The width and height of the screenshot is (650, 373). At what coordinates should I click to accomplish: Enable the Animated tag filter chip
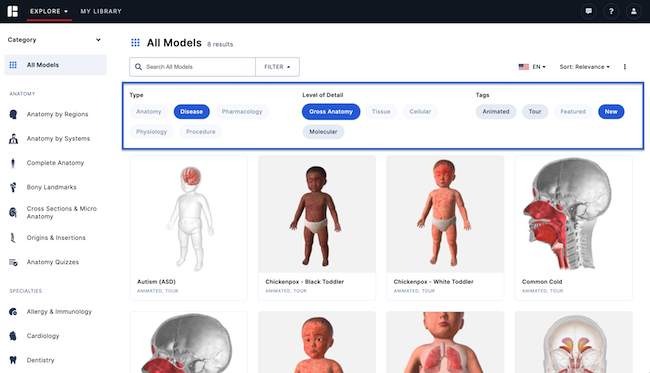496,111
